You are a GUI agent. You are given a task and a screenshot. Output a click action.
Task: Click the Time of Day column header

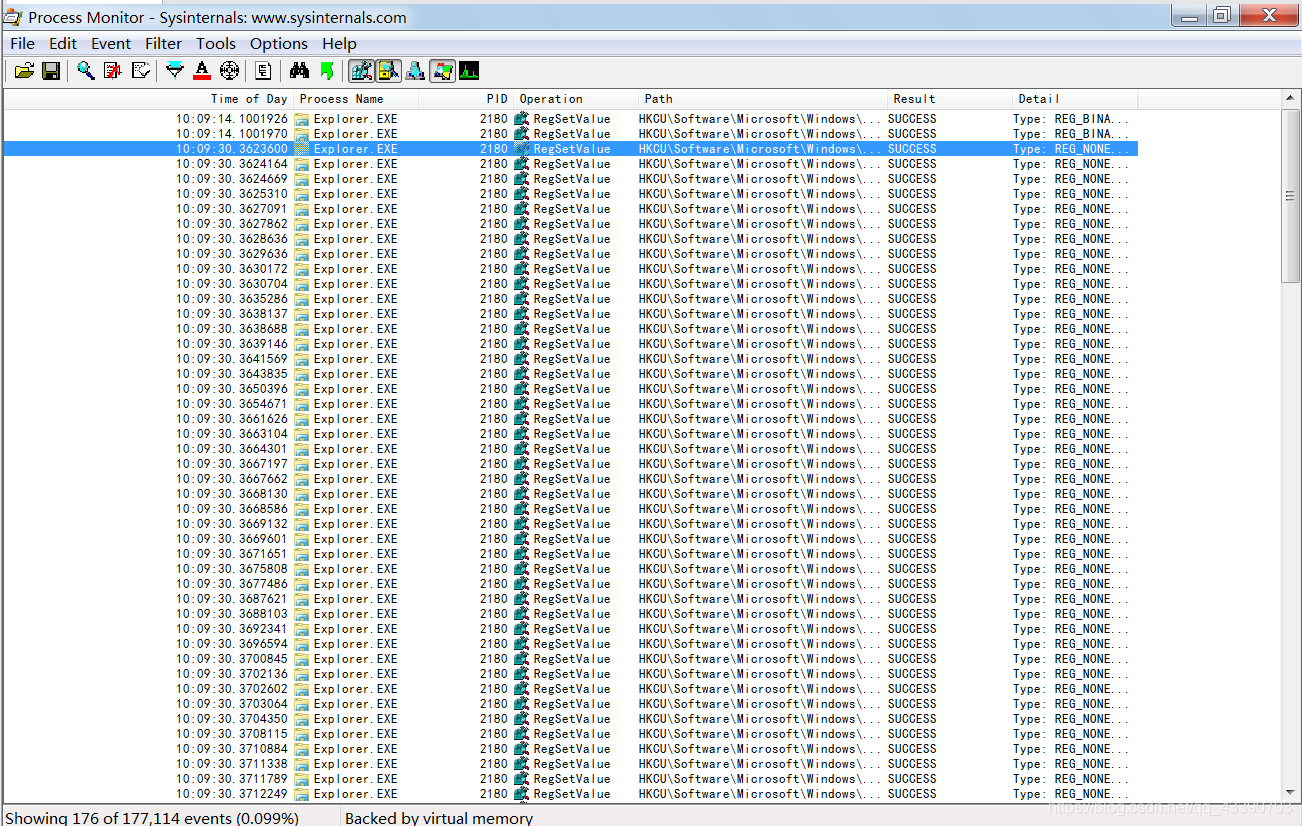pyautogui.click(x=148, y=99)
